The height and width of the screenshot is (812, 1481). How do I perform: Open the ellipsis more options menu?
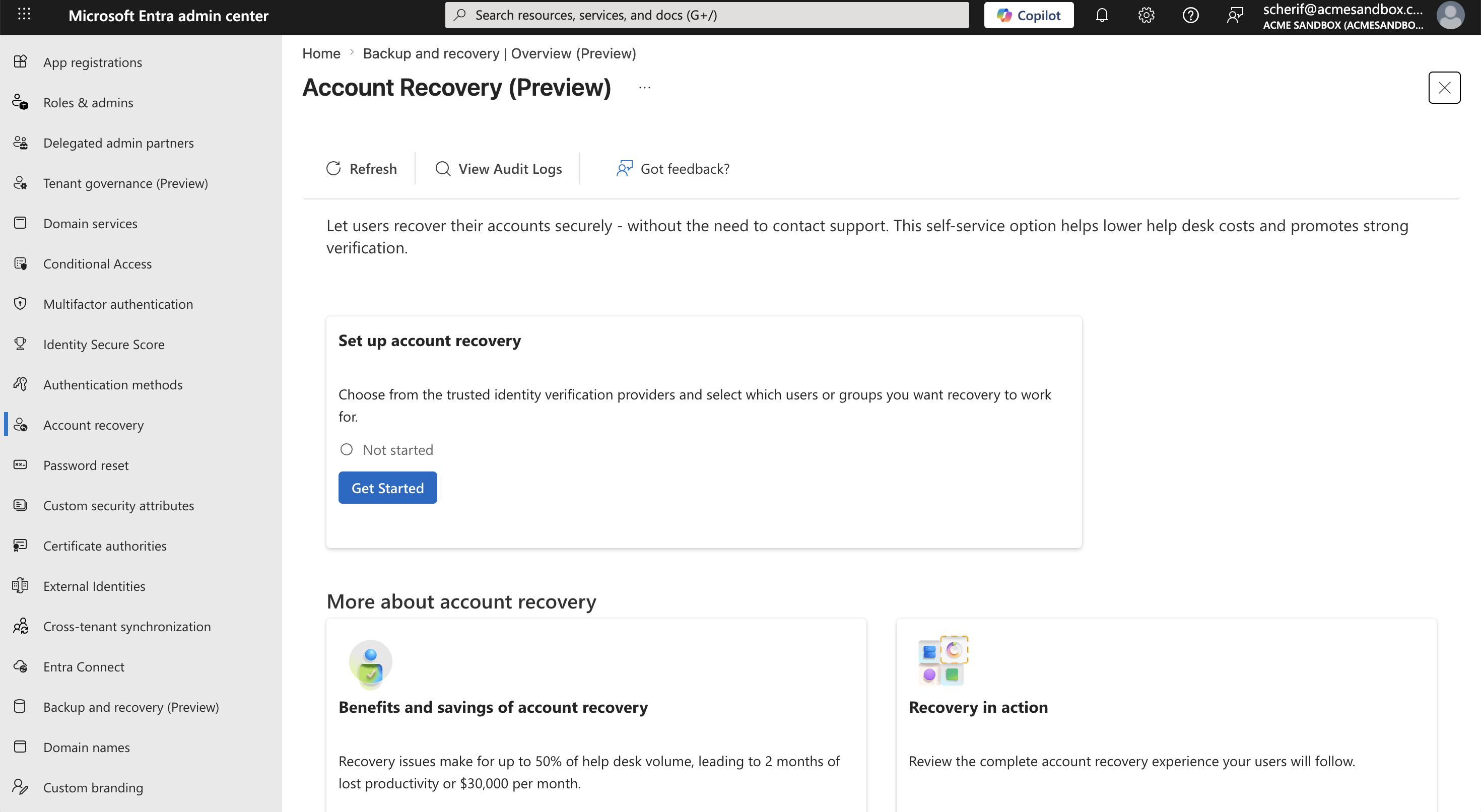pyautogui.click(x=644, y=88)
